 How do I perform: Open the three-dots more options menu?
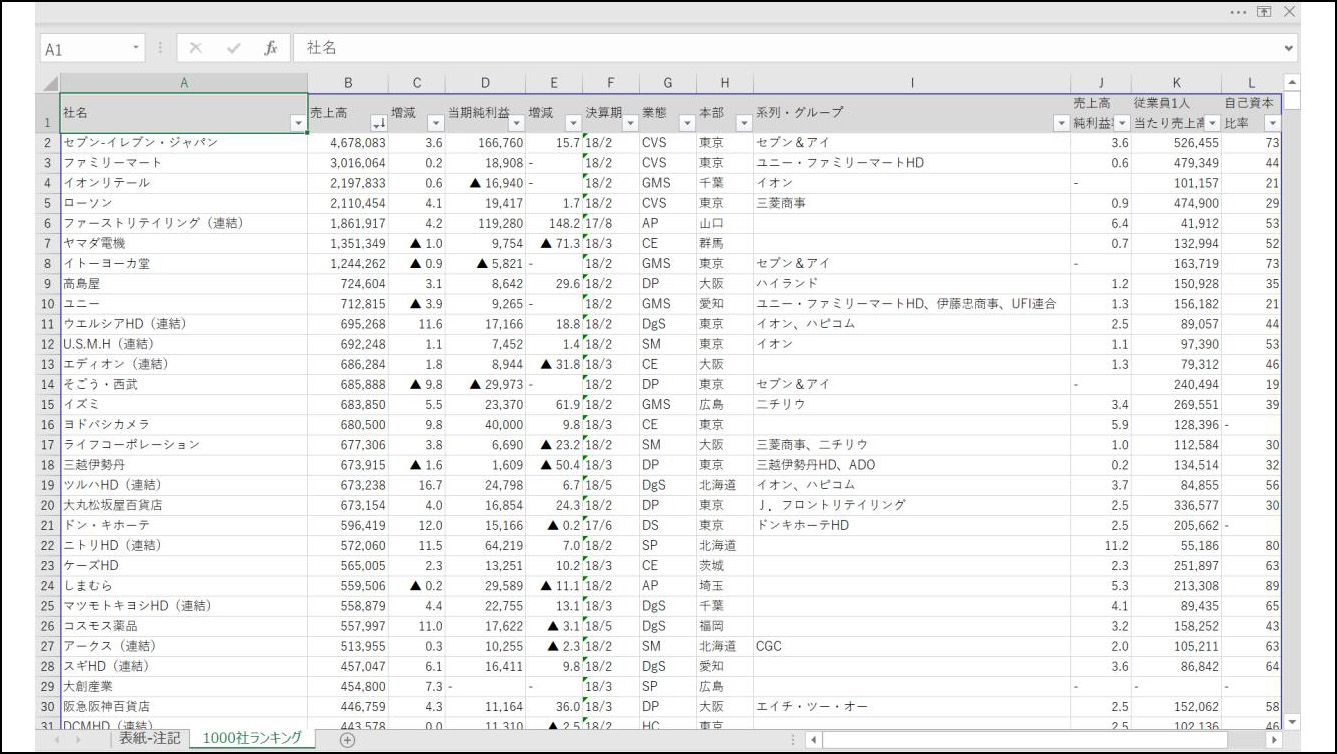(x=1238, y=12)
